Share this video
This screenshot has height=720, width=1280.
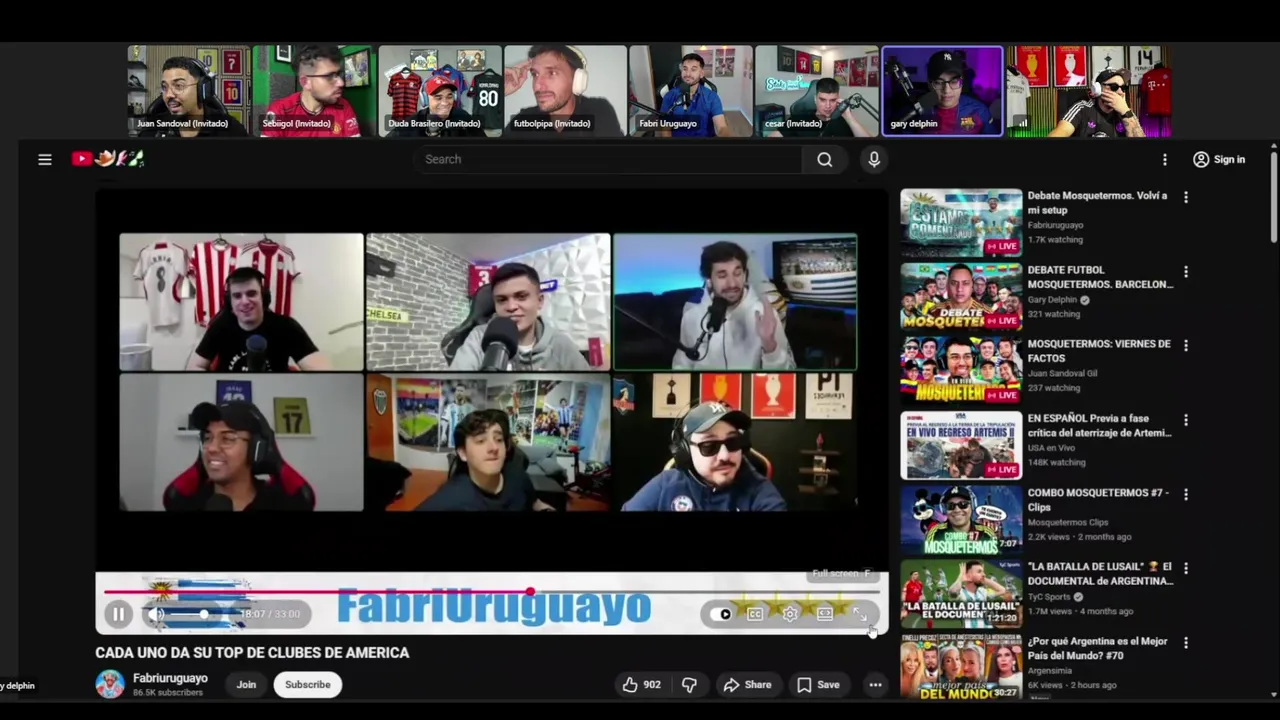coord(747,685)
